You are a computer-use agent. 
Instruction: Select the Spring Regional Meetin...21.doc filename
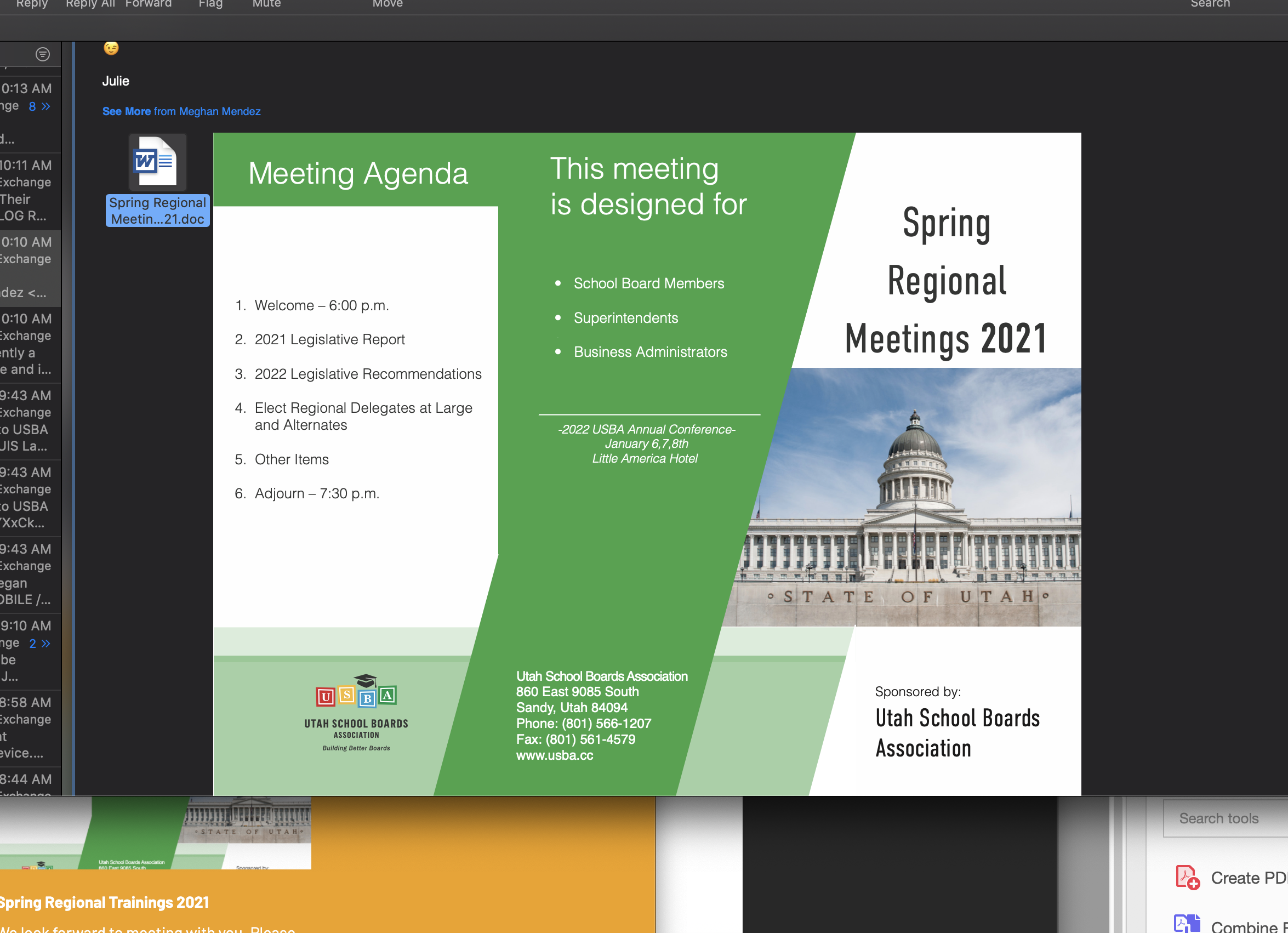pyautogui.click(x=157, y=211)
